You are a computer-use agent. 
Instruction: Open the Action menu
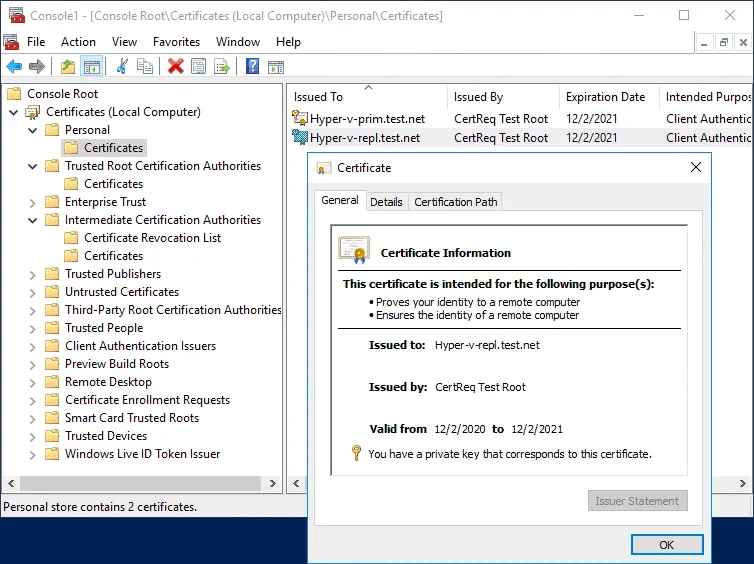point(78,42)
